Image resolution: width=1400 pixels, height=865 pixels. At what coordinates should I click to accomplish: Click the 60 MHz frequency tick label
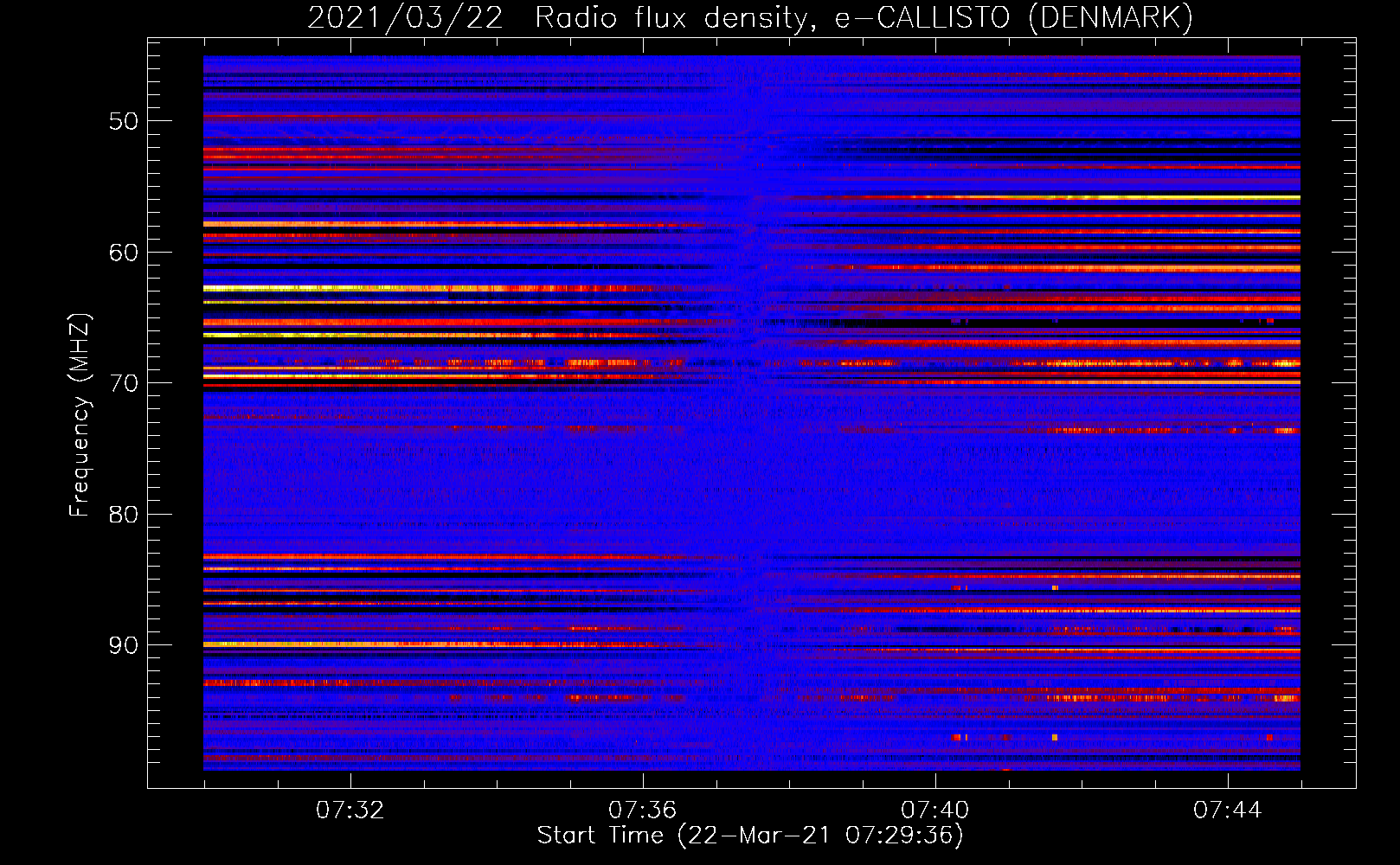click(124, 253)
